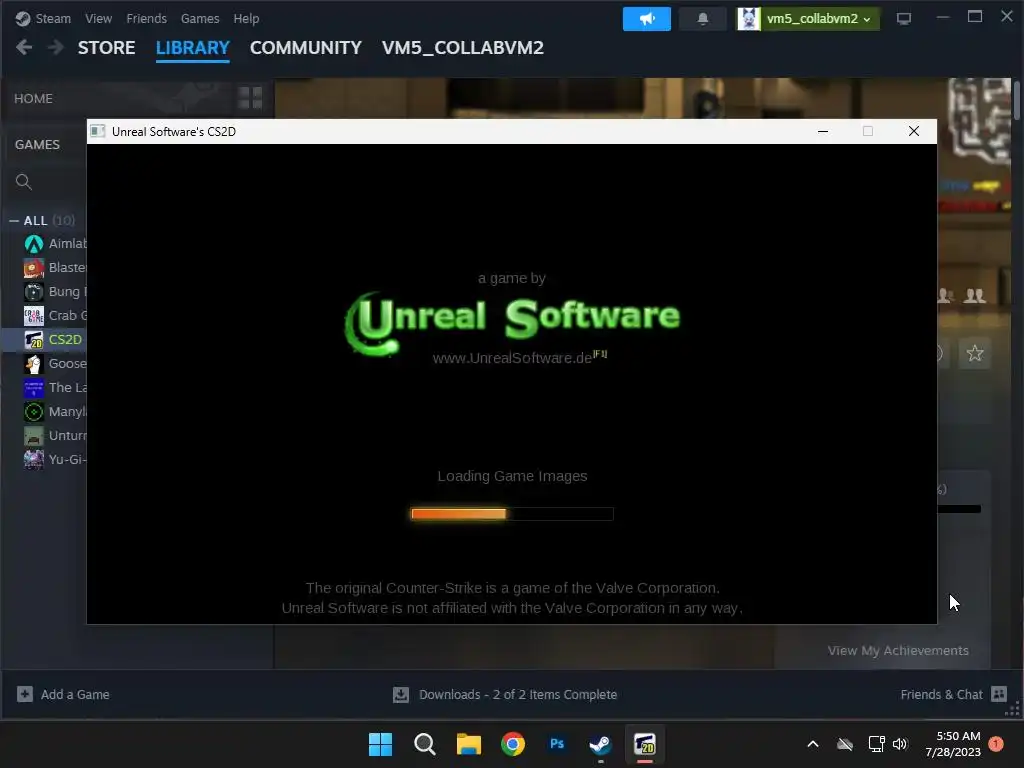The width and height of the screenshot is (1024, 768).
Task: Select Blaster game in the library list
Action: click(x=55, y=268)
